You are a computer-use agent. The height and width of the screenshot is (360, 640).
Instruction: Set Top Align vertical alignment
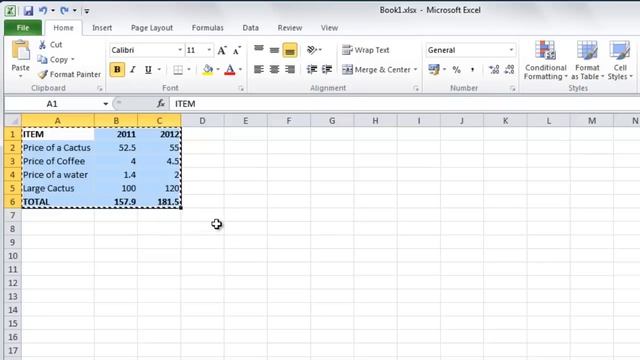[x=259, y=50]
